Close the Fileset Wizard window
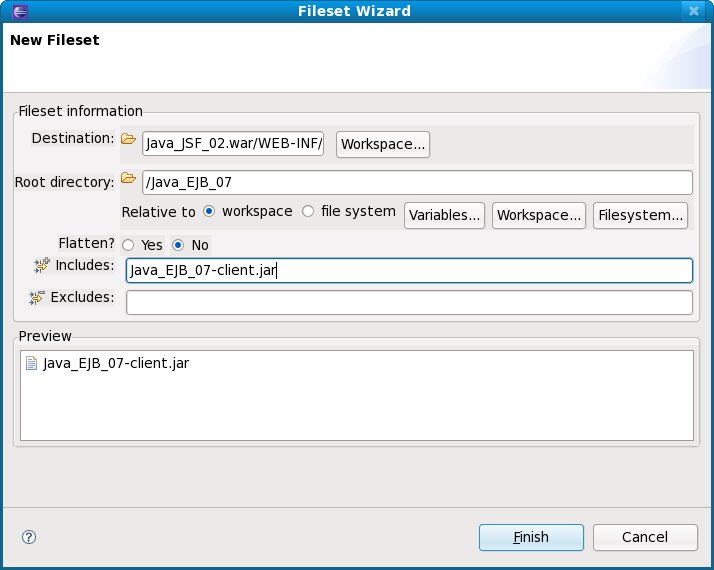The height and width of the screenshot is (570, 714). pos(693,11)
